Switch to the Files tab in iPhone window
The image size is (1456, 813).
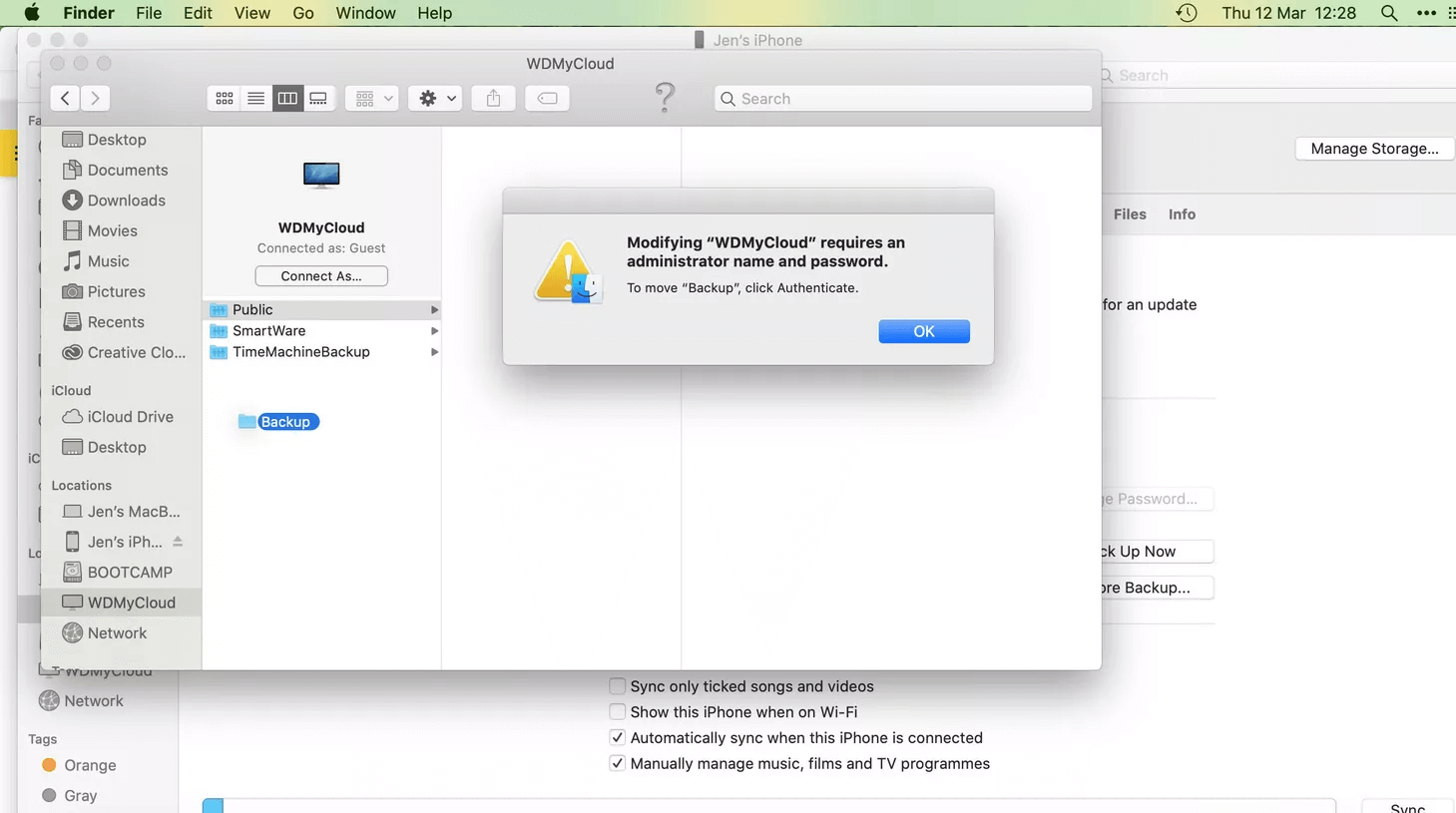[1130, 214]
